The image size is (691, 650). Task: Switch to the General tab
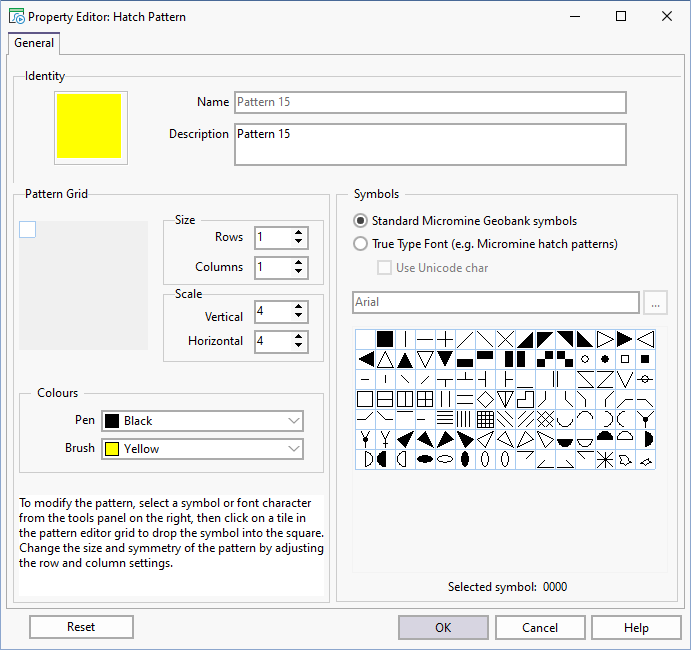pos(34,43)
